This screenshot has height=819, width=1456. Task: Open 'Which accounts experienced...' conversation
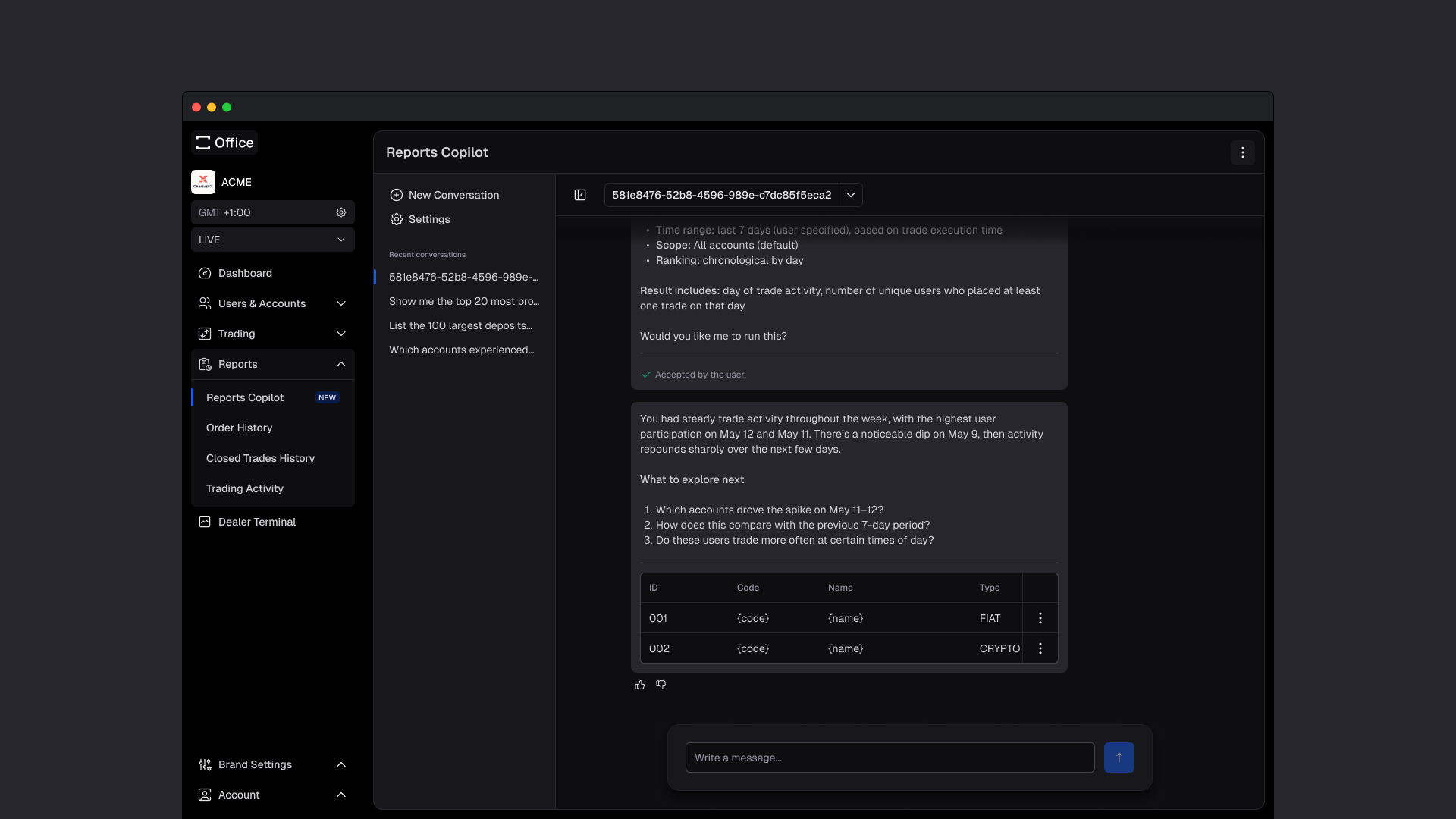[x=462, y=350]
